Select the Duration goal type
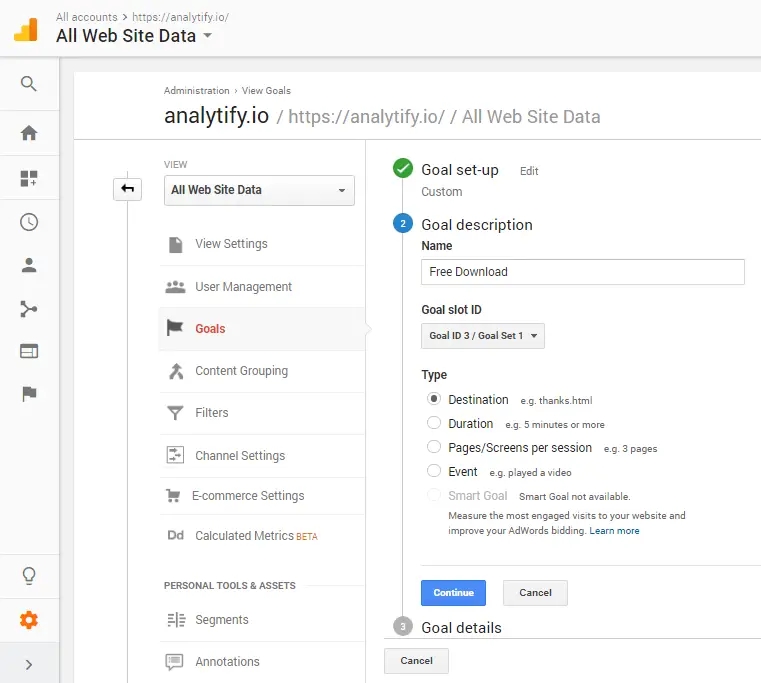The width and height of the screenshot is (761, 683). click(433, 422)
